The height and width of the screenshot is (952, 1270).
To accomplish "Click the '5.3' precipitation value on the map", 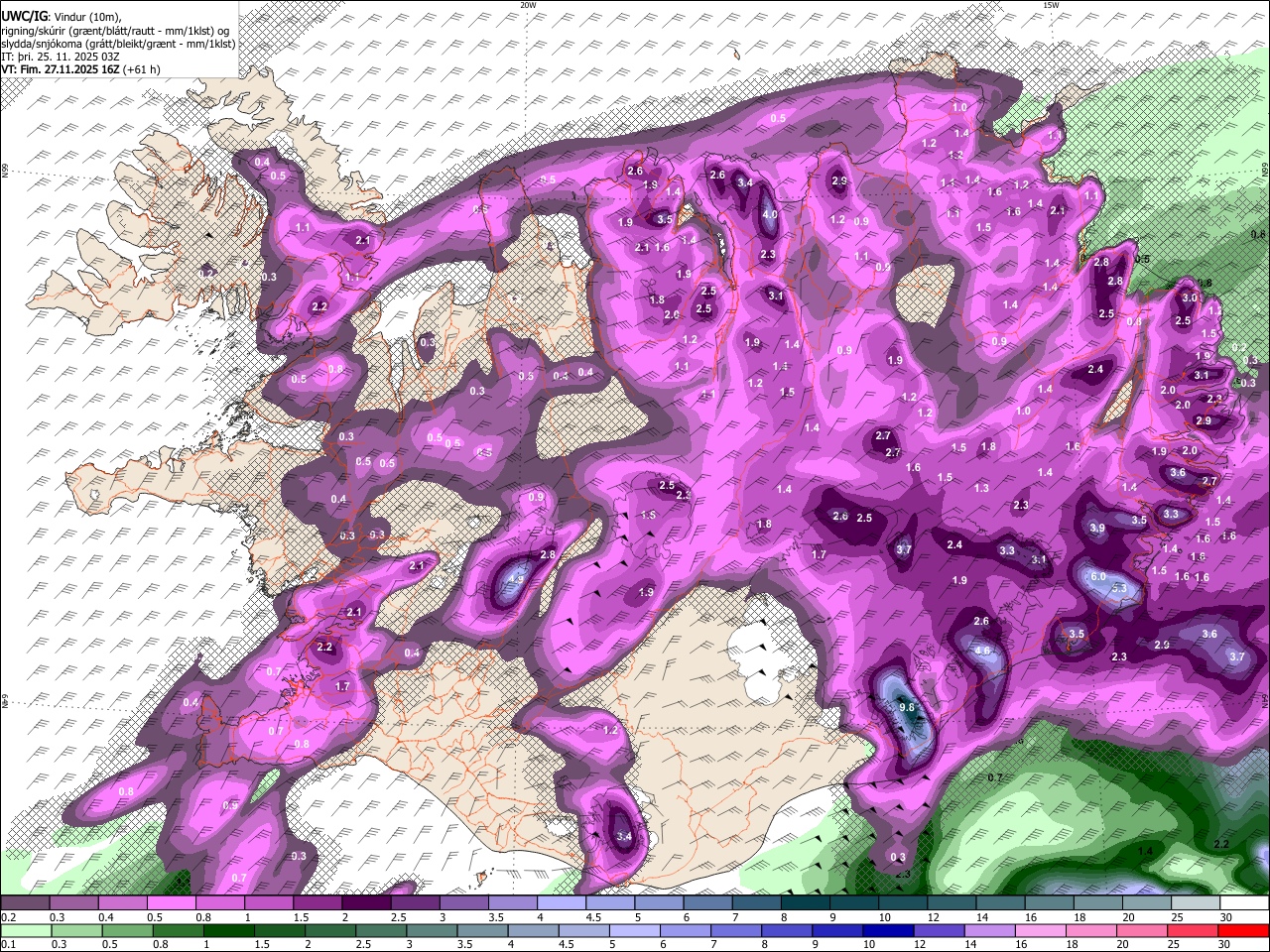I will tap(1121, 588).
